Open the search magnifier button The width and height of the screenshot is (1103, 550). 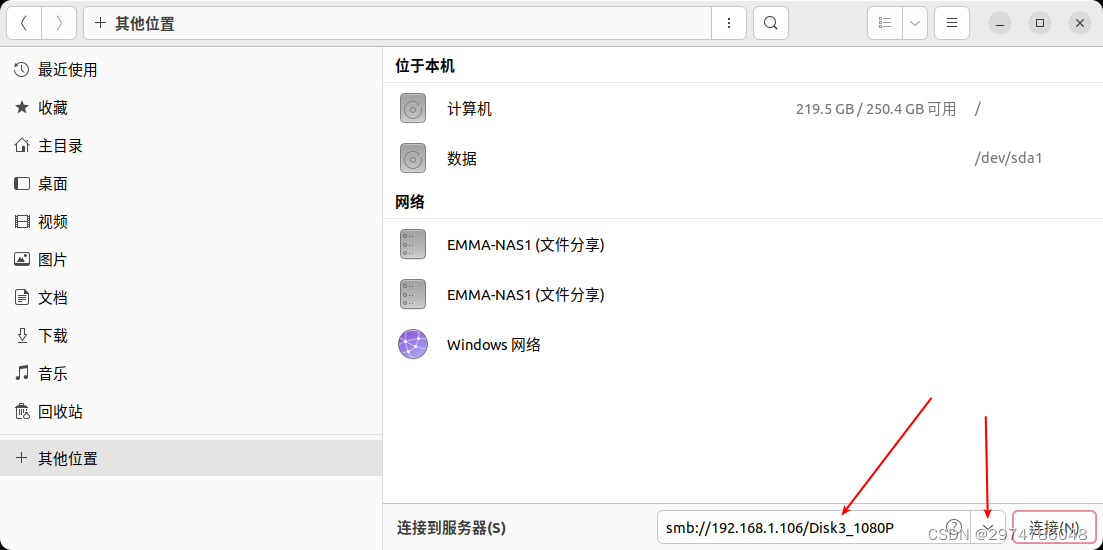tap(771, 23)
